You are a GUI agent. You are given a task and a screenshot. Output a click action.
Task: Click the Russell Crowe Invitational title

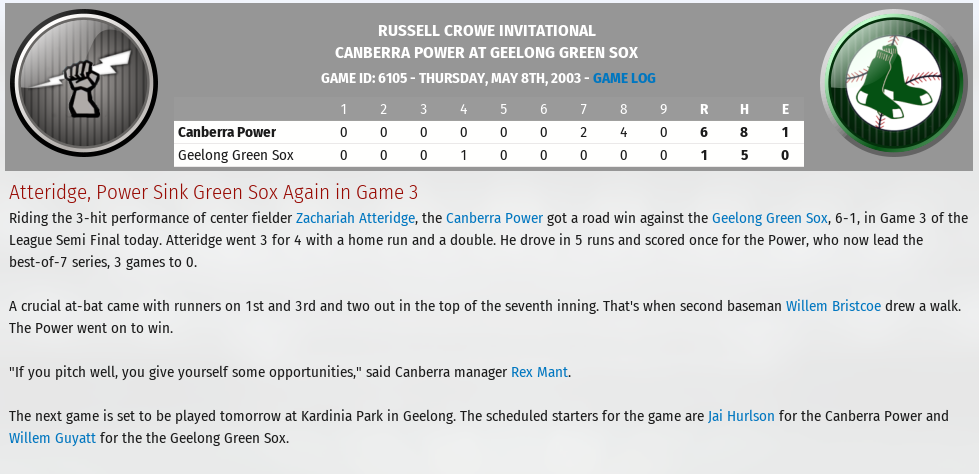click(486, 31)
